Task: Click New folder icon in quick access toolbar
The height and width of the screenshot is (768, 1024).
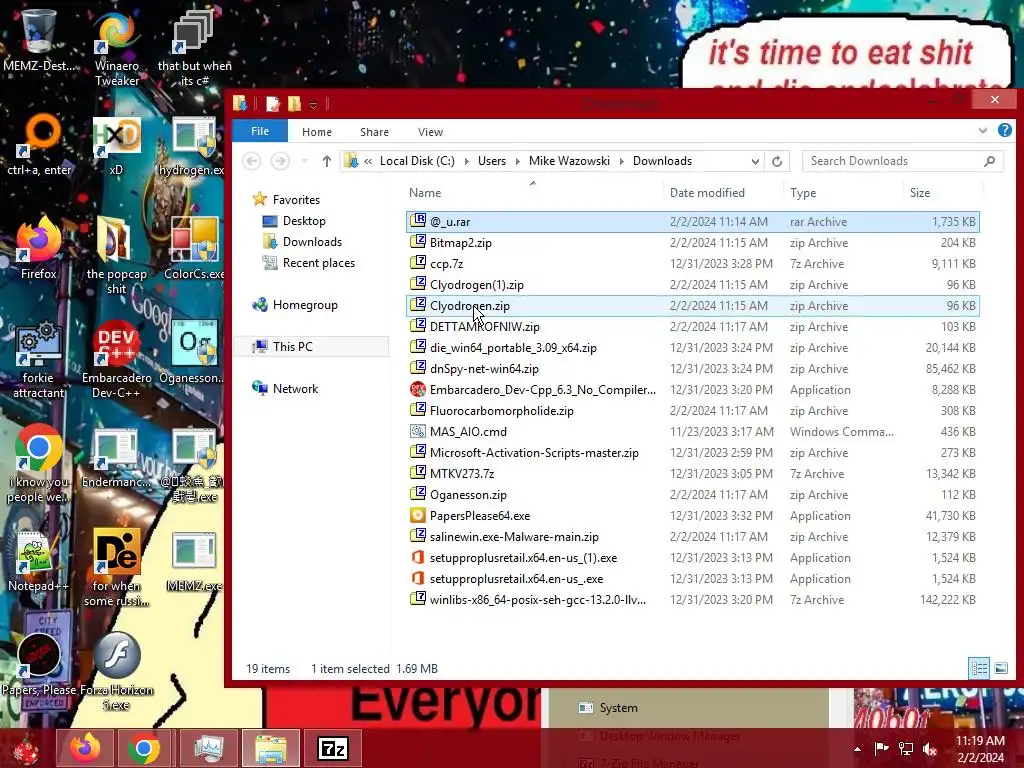Action: coord(295,103)
